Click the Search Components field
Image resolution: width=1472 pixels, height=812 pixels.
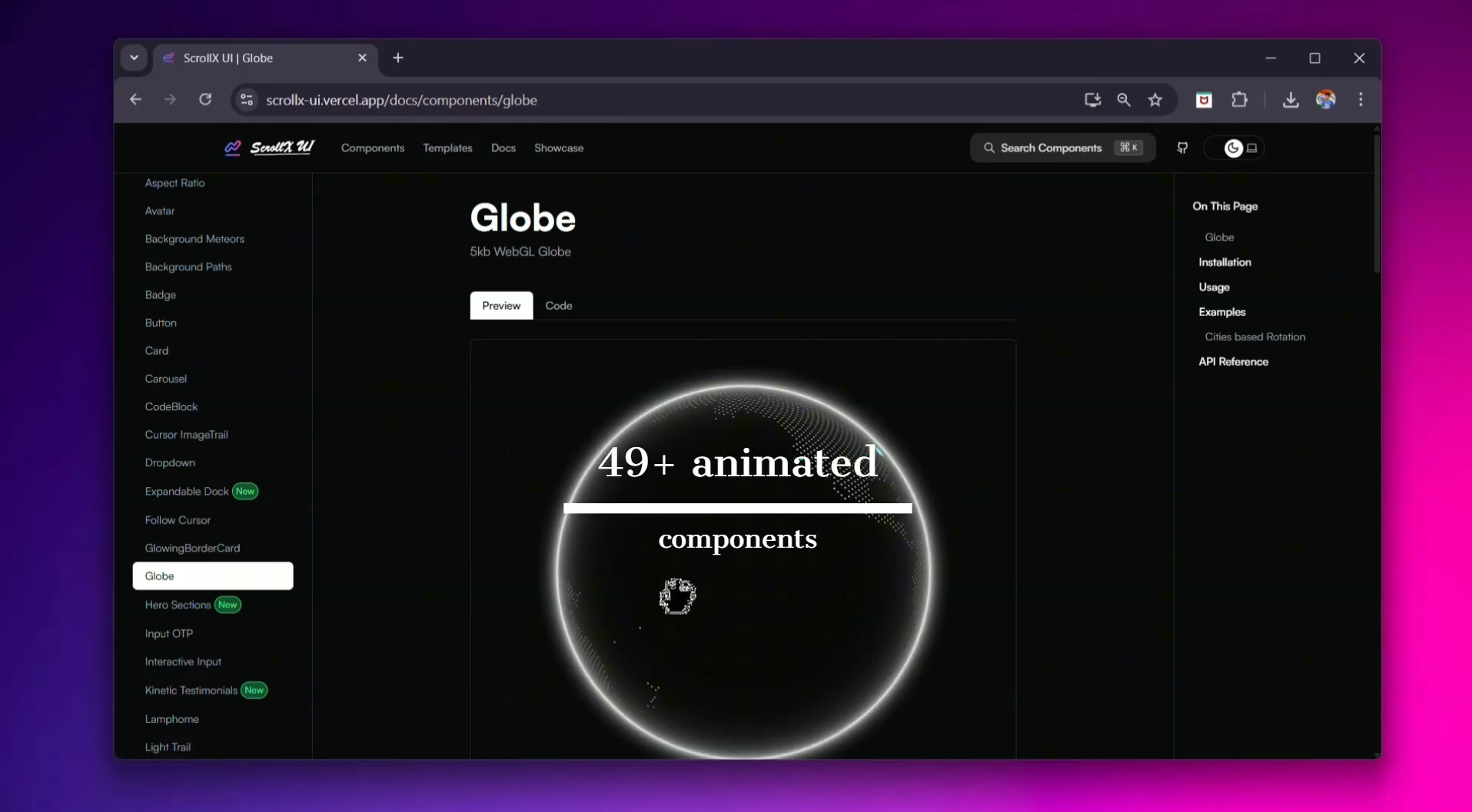(1061, 147)
